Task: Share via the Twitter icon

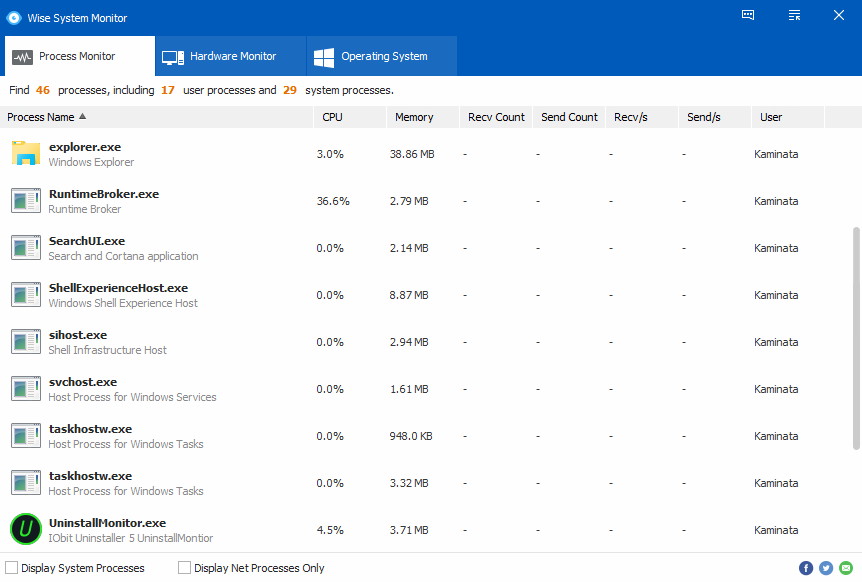Action: 826,568
